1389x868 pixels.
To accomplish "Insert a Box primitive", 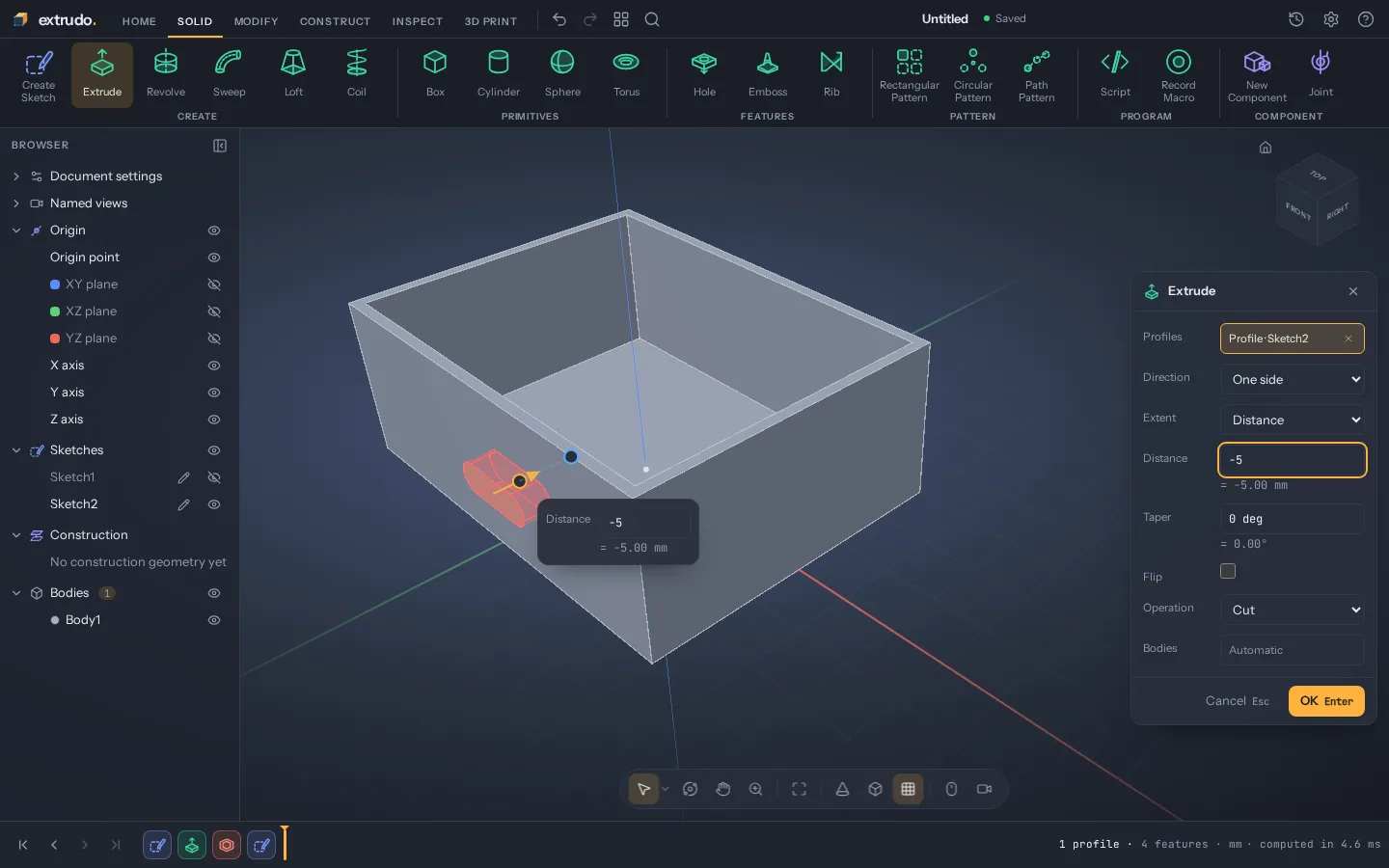I will point(435,74).
